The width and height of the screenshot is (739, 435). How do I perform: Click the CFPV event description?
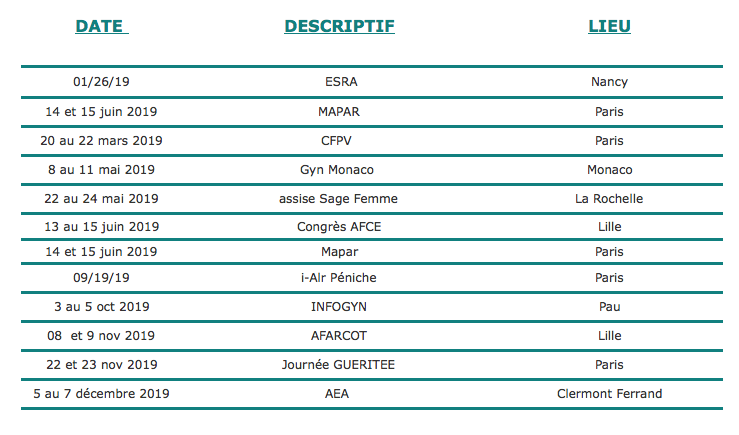coord(336,141)
